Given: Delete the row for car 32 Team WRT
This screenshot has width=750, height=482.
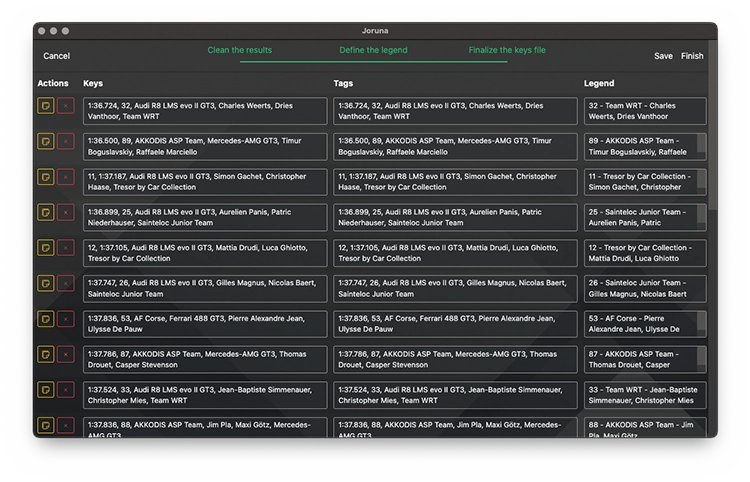Looking at the screenshot, I should click(x=66, y=106).
